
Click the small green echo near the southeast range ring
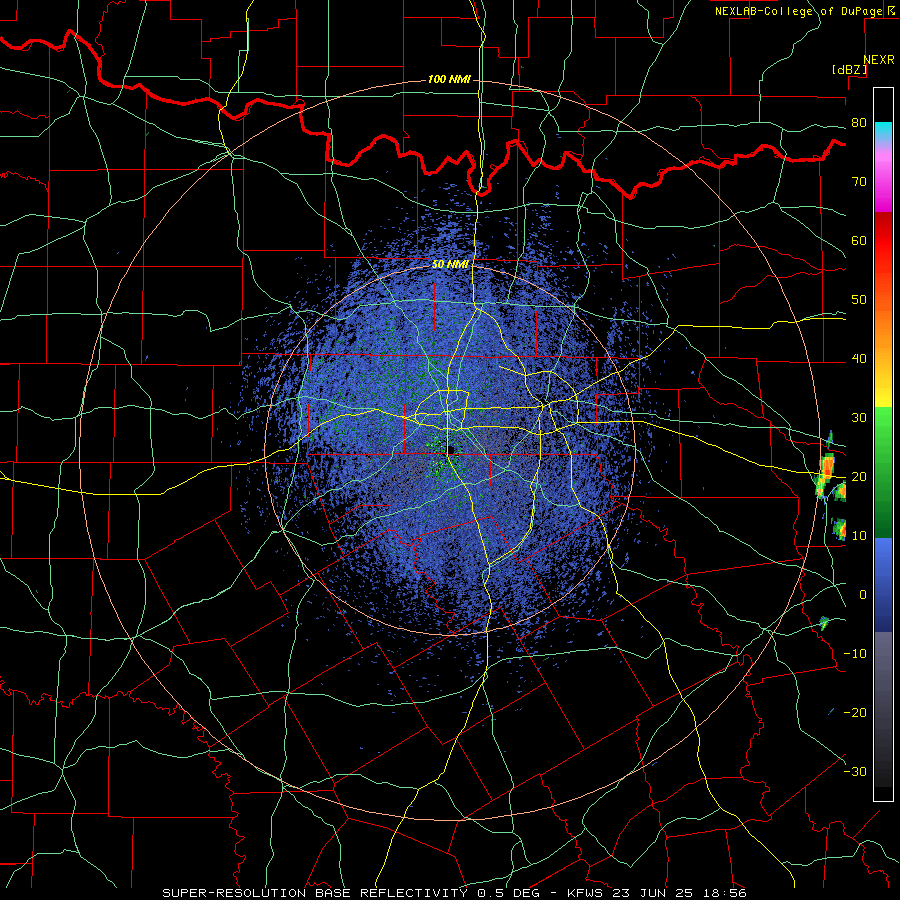[824, 623]
